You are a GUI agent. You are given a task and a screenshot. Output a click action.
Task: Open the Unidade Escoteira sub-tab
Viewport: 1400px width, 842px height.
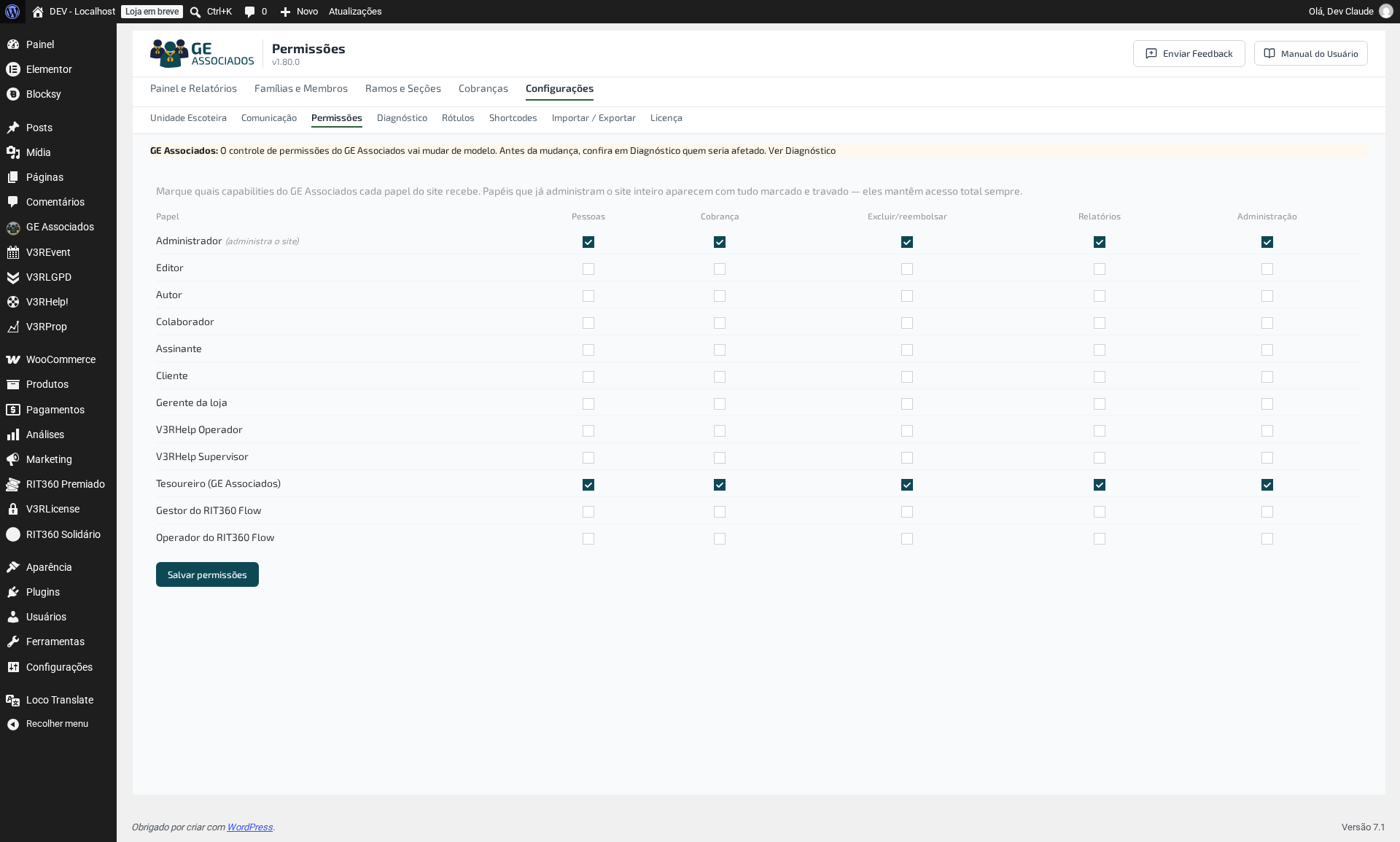point(188,118)
